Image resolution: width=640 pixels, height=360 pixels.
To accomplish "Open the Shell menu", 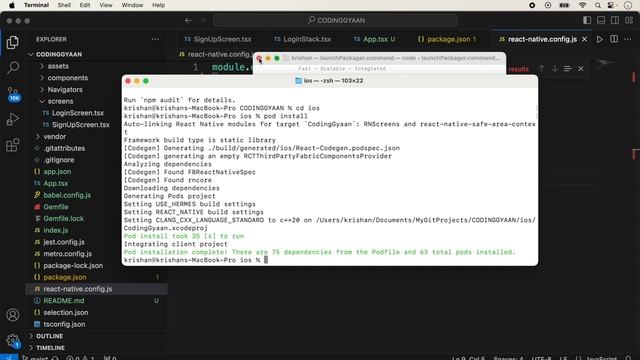I will click(x=64, y=5).
